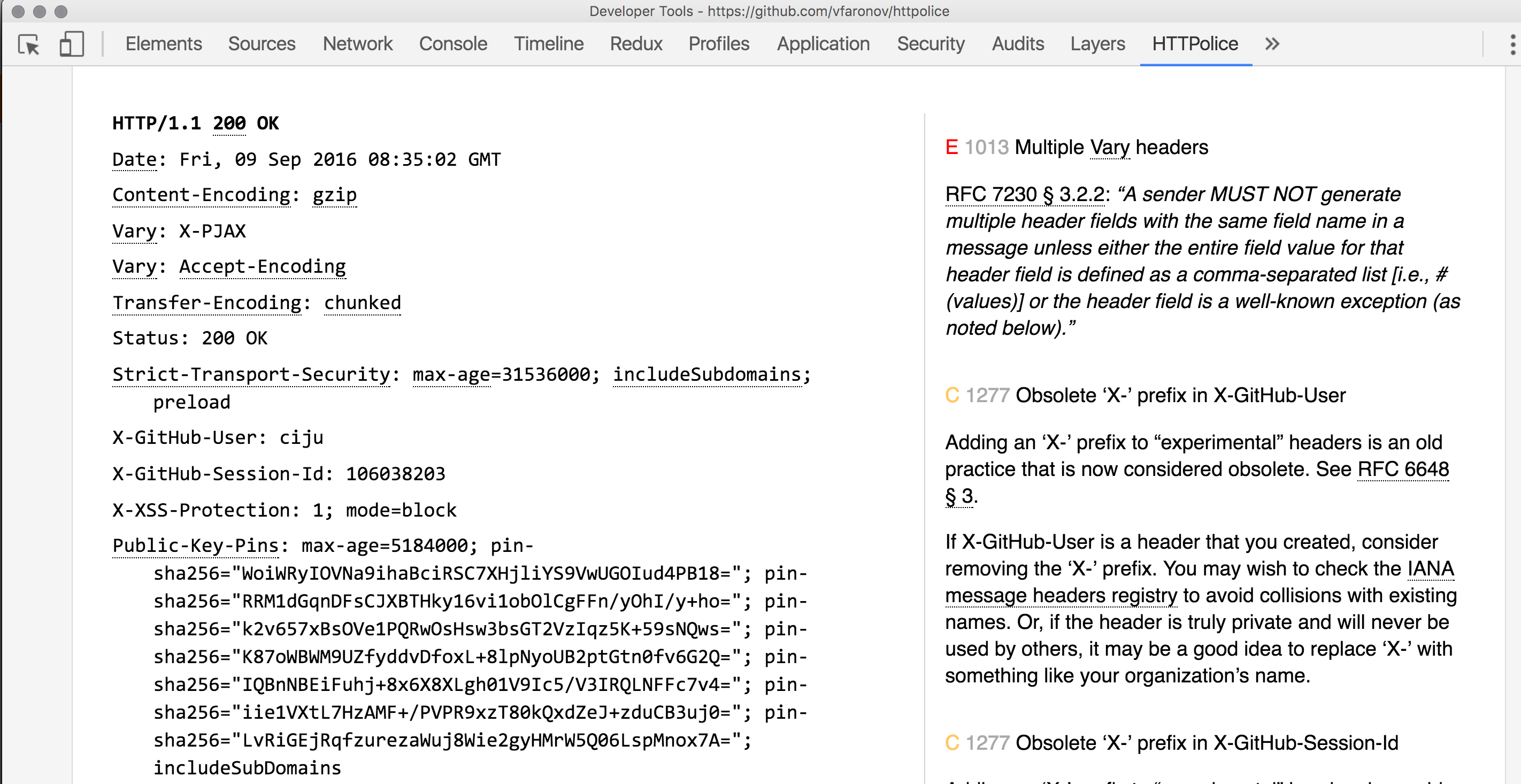1521x784 pixels.
Task: Click the 'X-XSS-Protection: 1; mode=block' line
Action: click(x=285, y=511)
